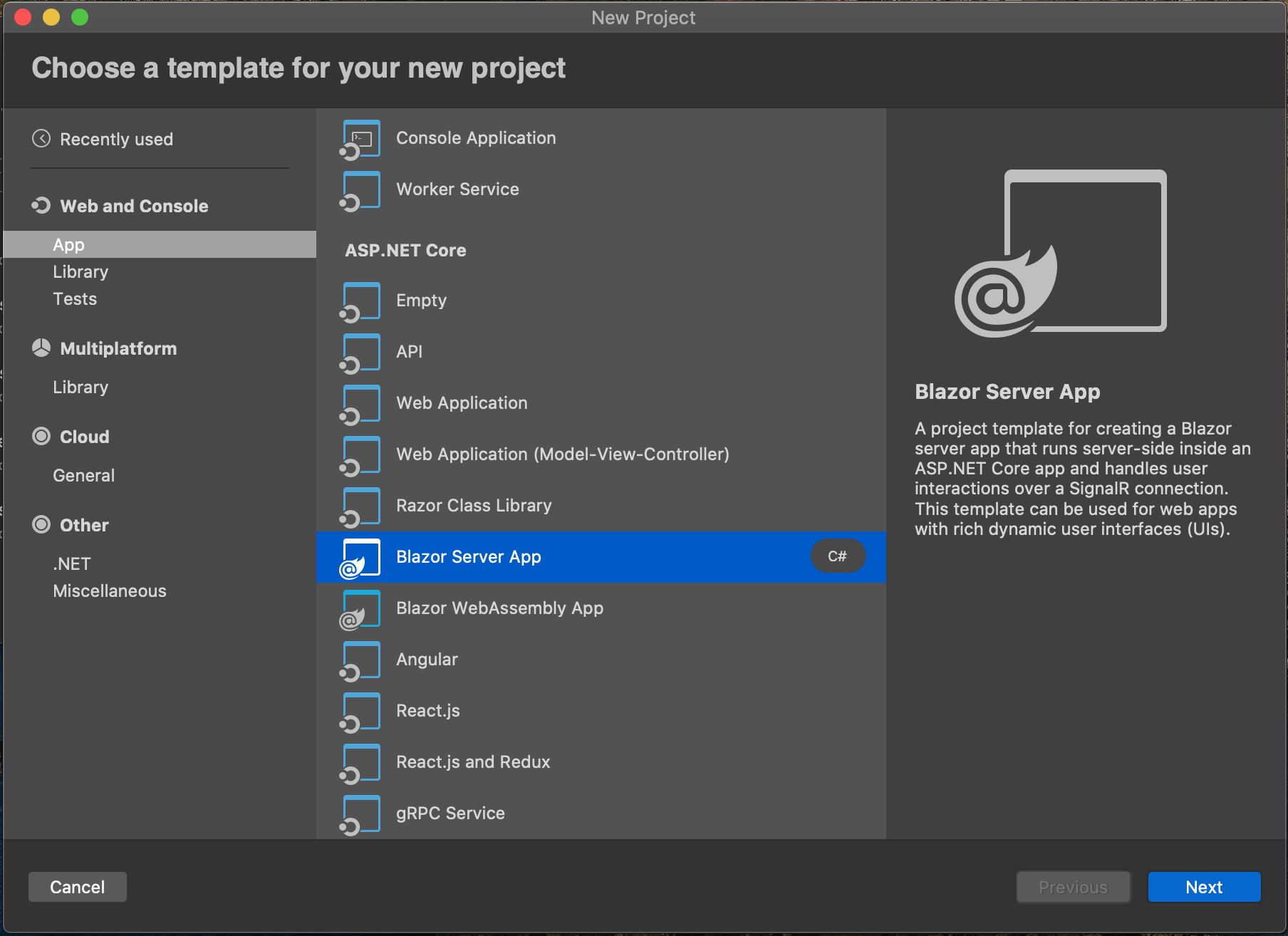
Task: Click the Cancel button
Action: click(78, 887)
